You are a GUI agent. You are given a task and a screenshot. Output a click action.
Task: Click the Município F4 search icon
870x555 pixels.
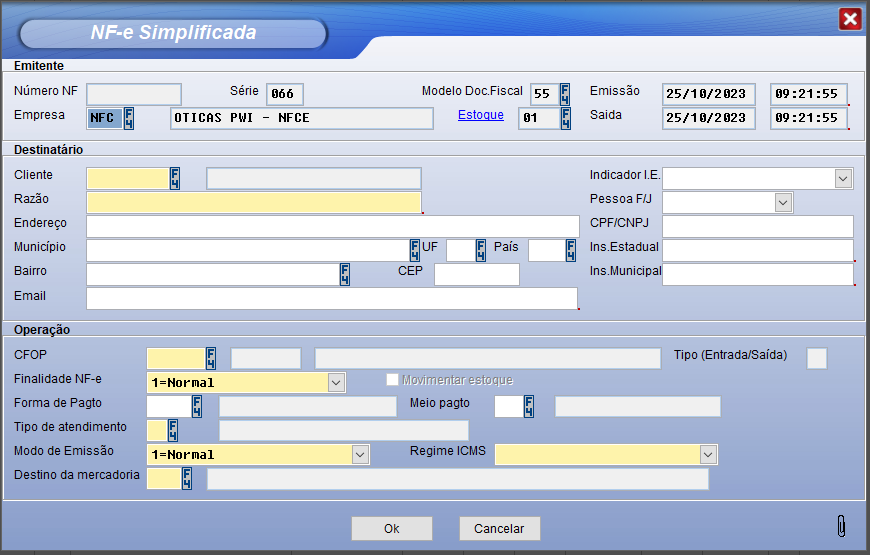(415, 250)
